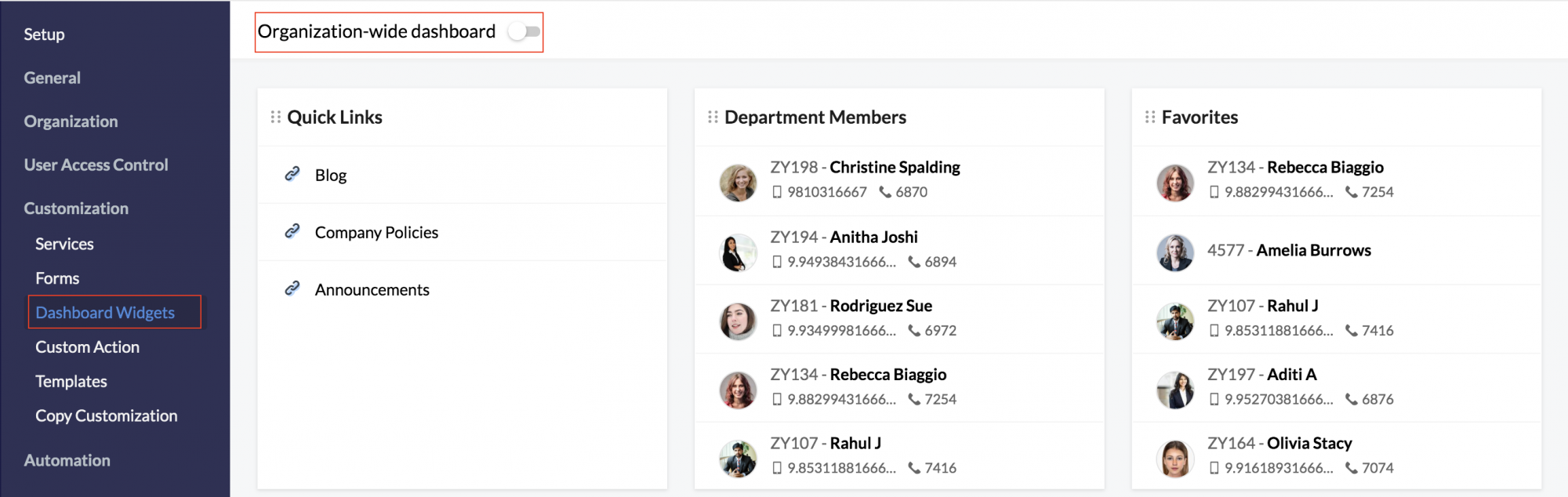1568x497 pixels.
Task: Click mobile icon beside 9810316667
Action: point(777,192)
